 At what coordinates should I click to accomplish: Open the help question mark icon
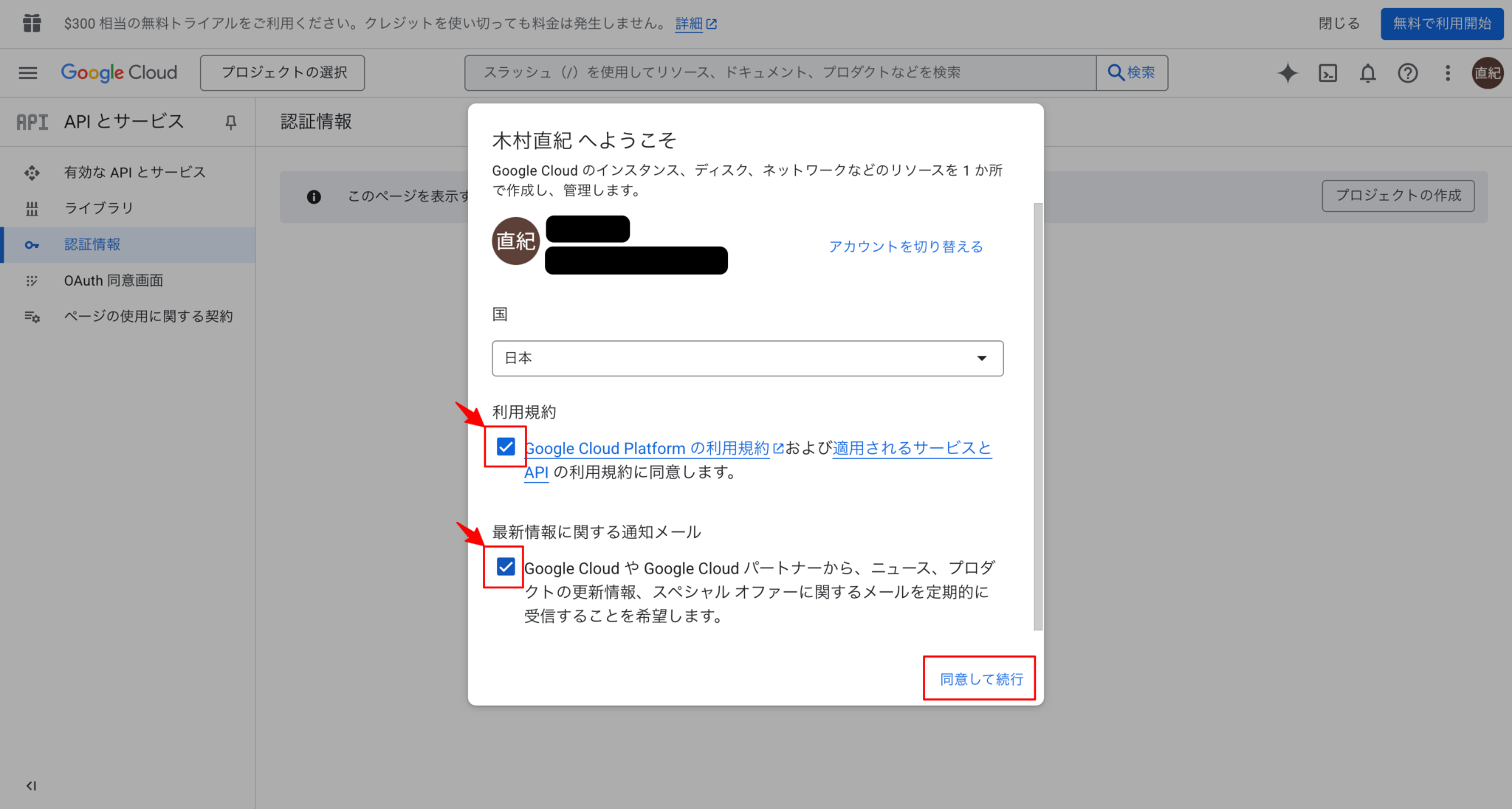coord(1407,73)
